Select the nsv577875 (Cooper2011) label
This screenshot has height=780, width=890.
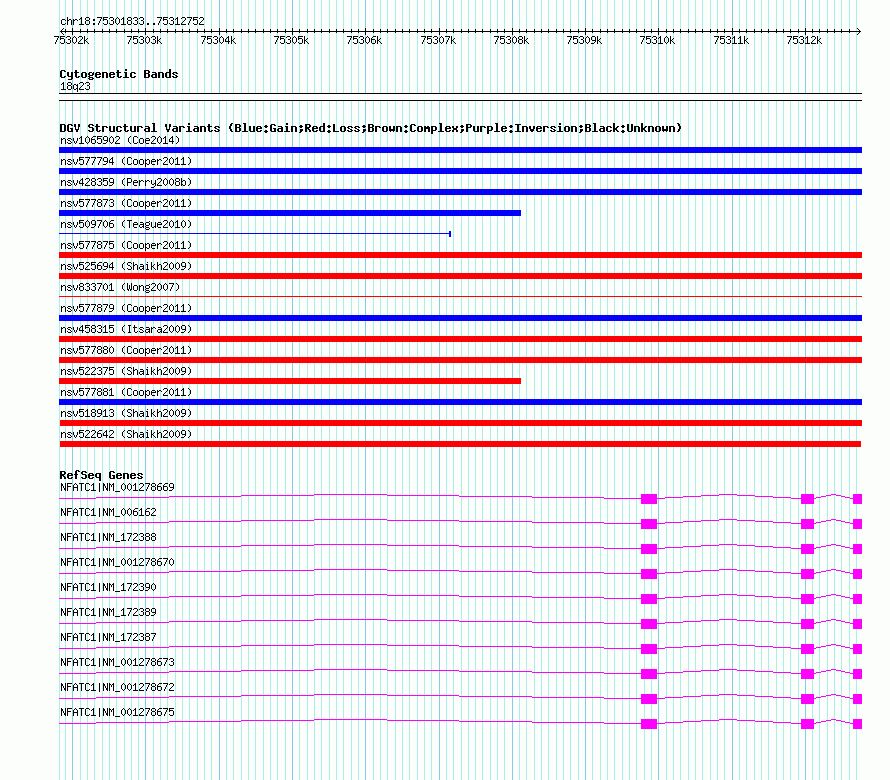pos(126,245)
